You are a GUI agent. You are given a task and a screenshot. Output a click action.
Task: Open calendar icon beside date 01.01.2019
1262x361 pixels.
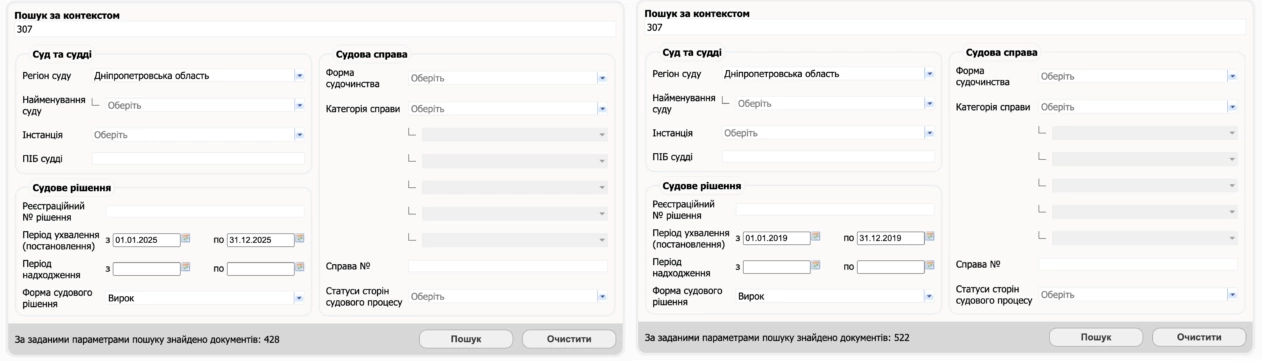pyautogui.click(x=815, y=237)
